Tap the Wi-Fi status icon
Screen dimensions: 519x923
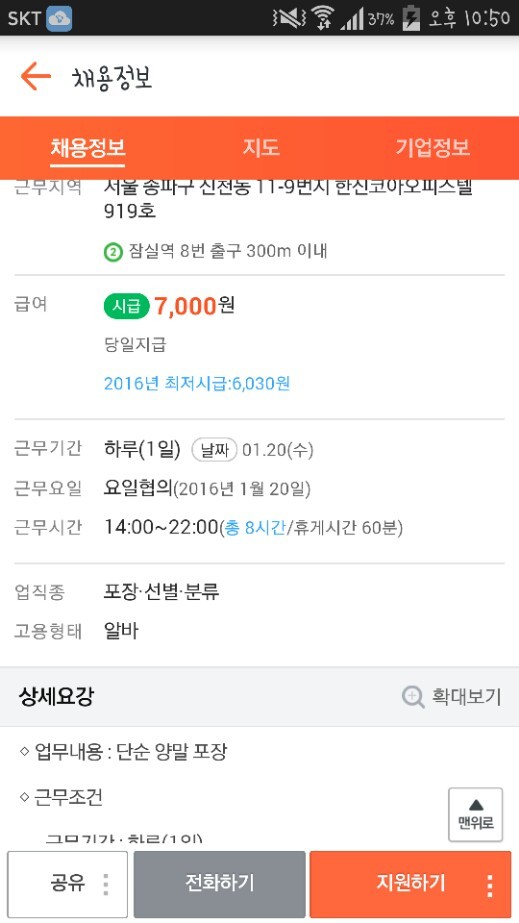[322, 18]
